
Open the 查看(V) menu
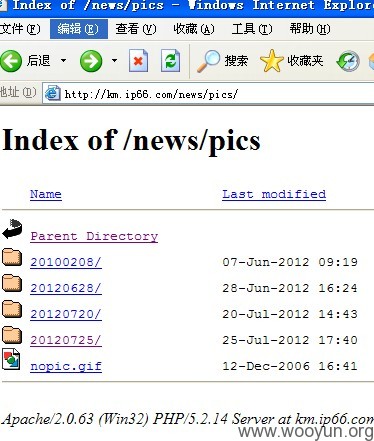click(x=136, y=29)
